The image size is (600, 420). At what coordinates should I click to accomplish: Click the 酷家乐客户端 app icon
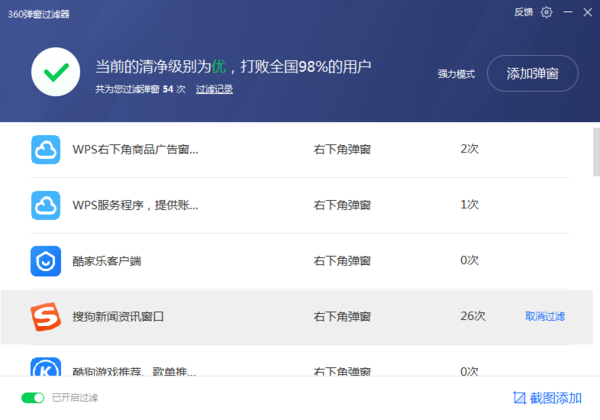click(46, 261)
